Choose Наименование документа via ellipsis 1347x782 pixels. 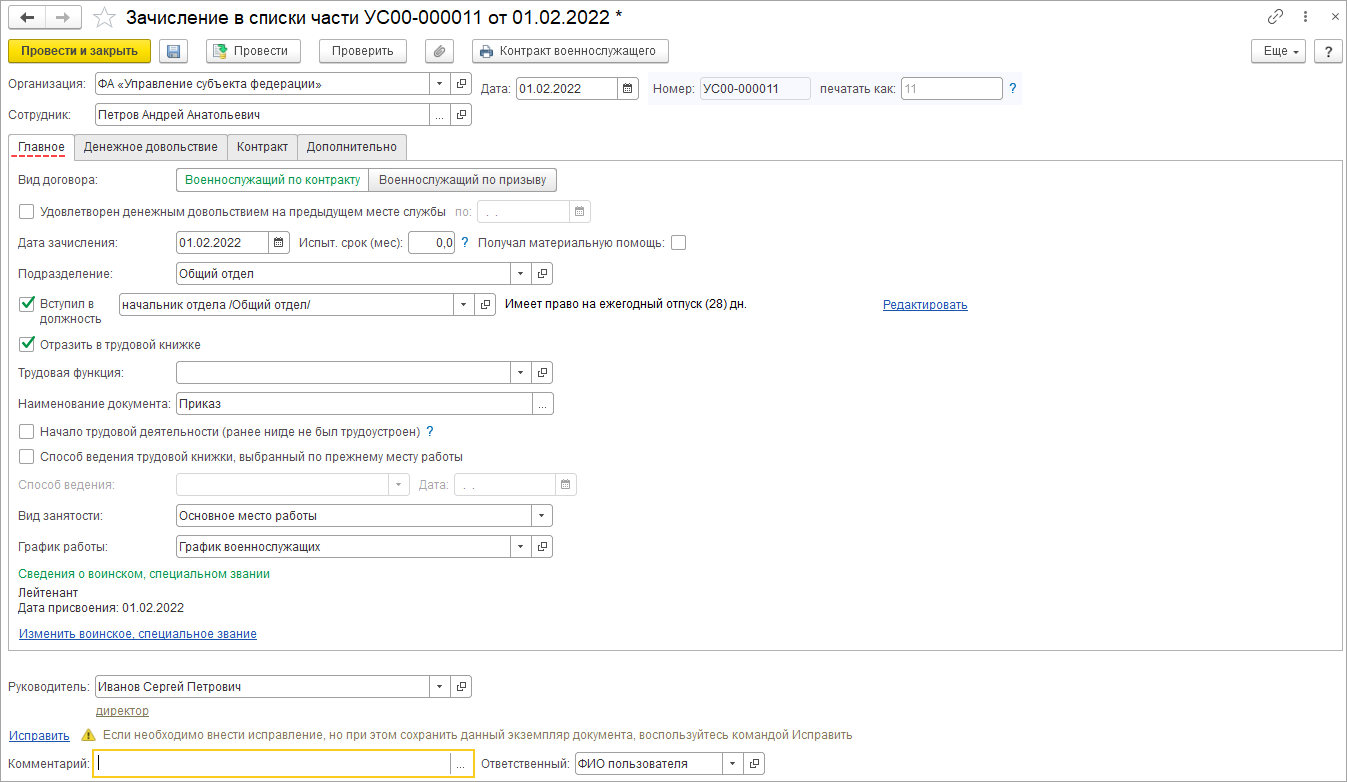click(542, 404)
